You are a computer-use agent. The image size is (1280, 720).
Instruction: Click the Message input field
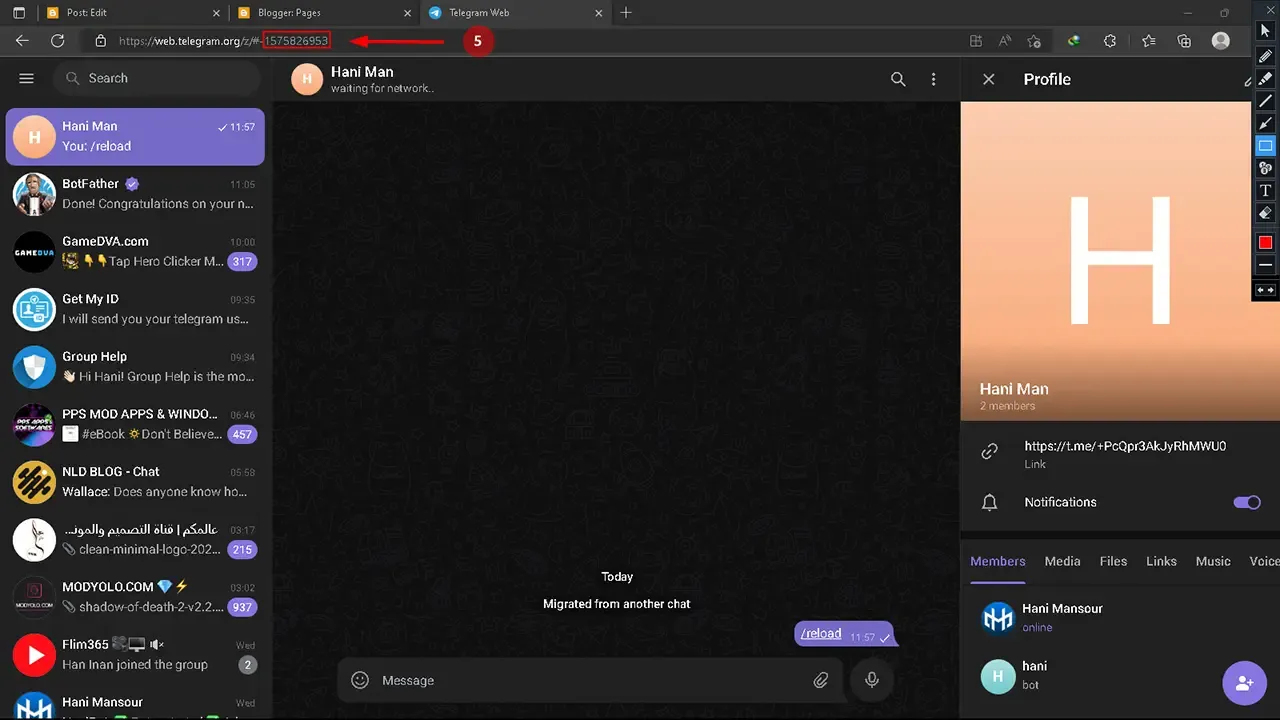pos(588,680)
